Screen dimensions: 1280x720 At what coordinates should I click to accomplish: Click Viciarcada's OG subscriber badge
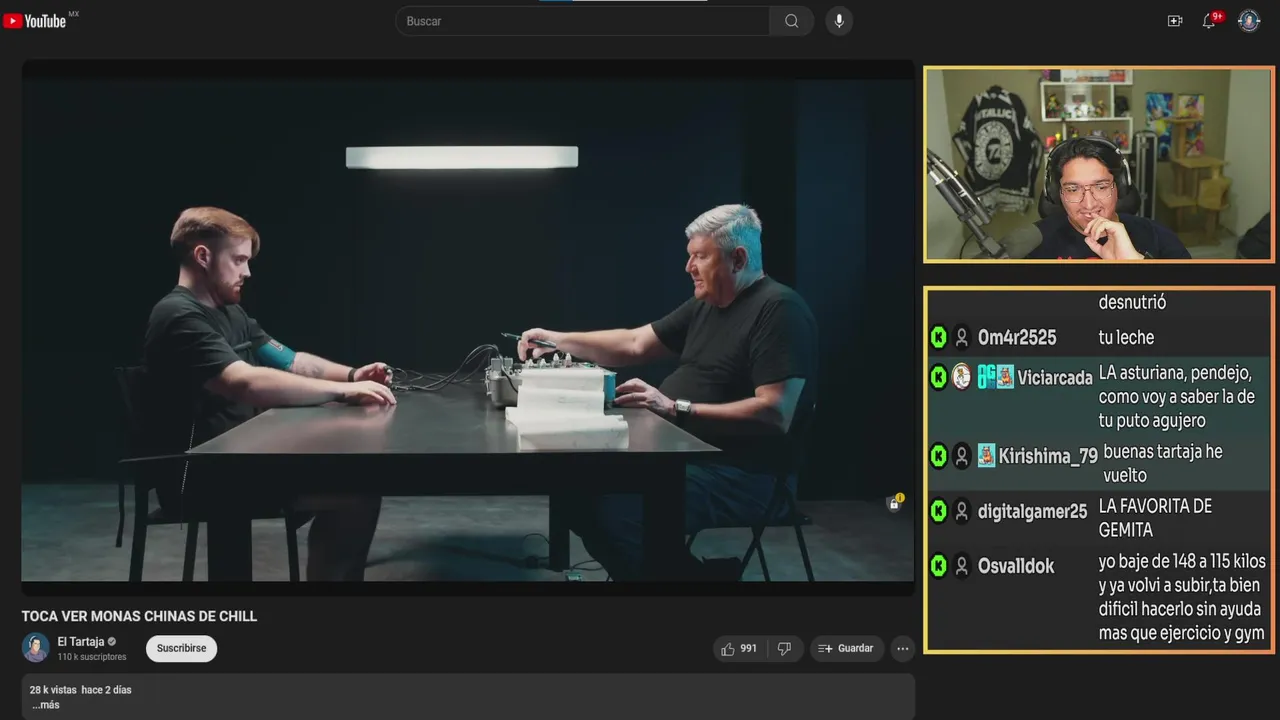tap(986, 378)
